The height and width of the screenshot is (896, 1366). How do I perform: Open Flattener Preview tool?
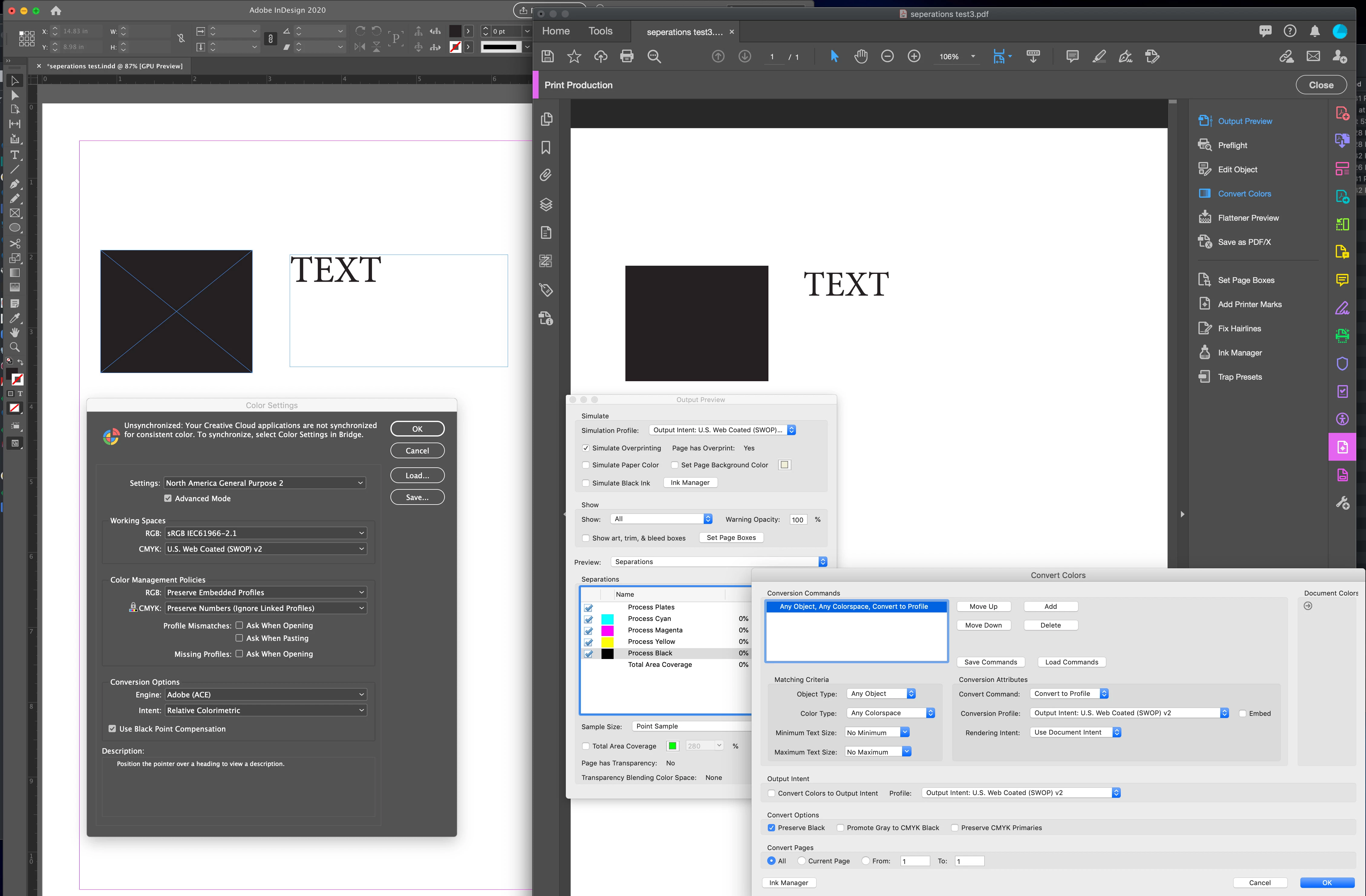(x=1248, y=218)
